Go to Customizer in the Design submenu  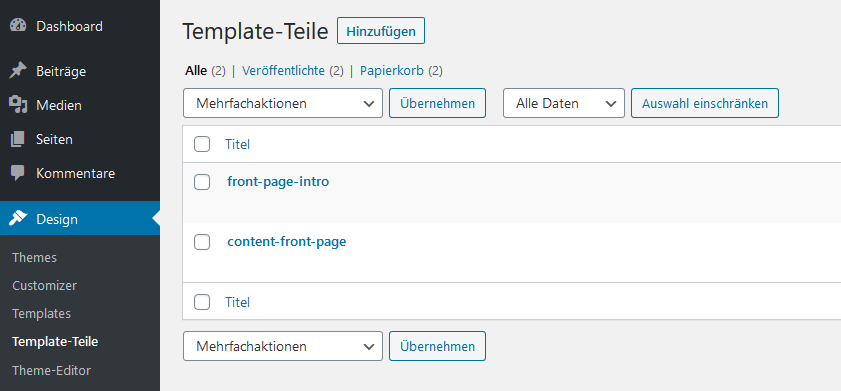45,285
